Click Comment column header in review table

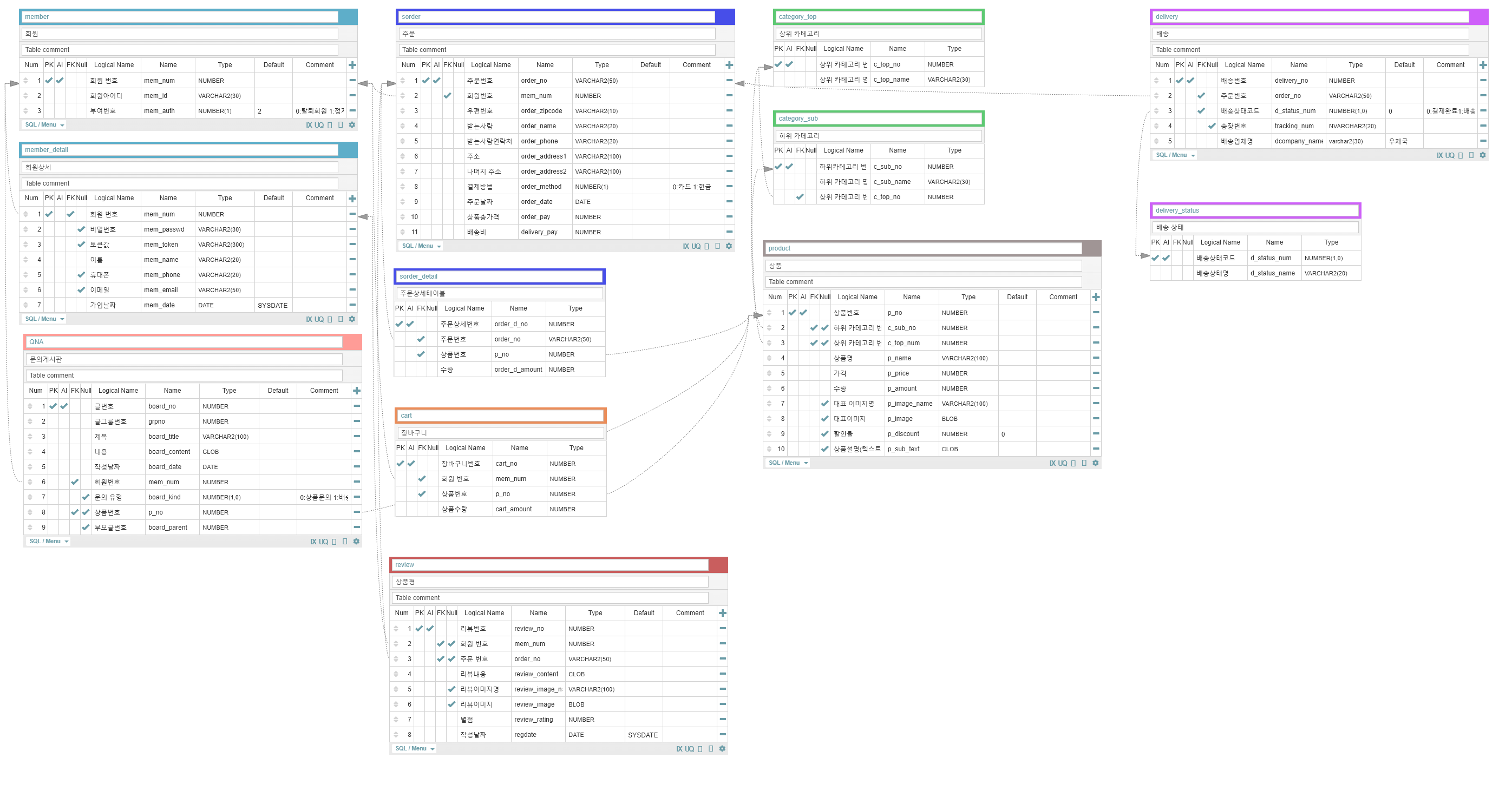[x=690, y=613]
